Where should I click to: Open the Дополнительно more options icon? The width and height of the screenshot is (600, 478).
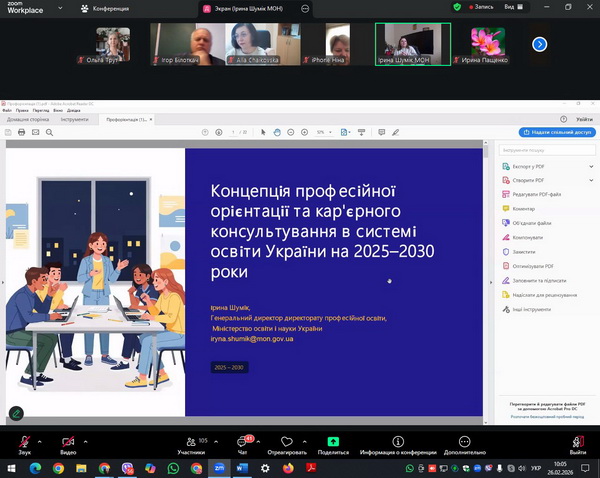pyautogui.click(x=464, y=441)
